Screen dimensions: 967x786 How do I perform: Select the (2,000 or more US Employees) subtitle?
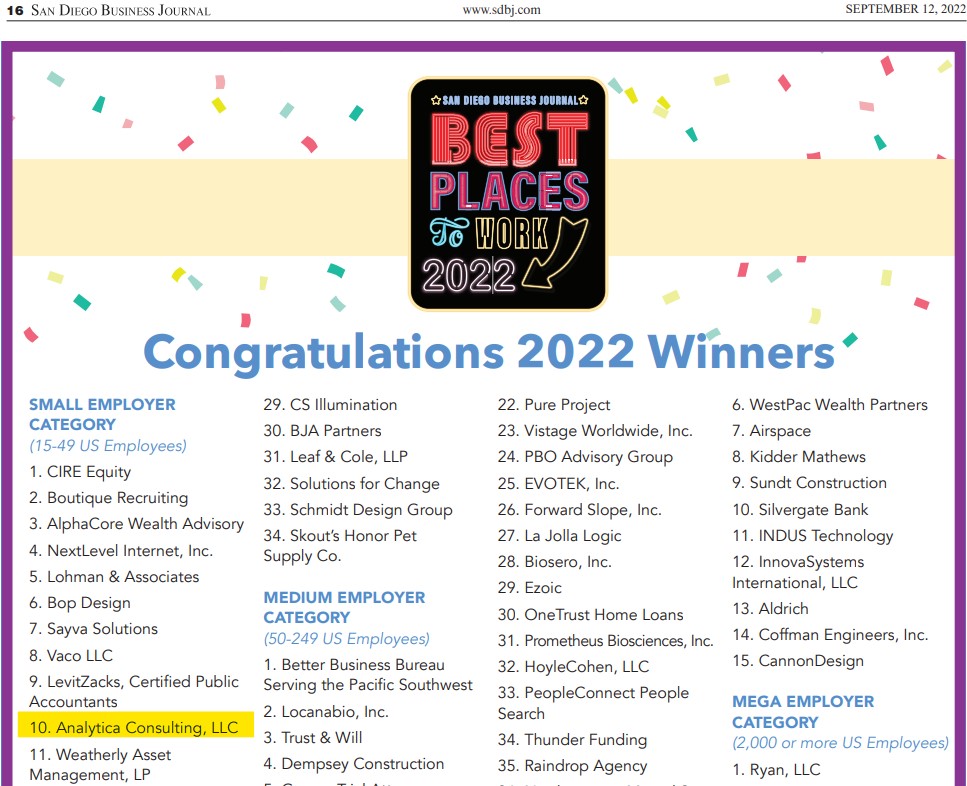pyautogui.click(x=840, y=743)
